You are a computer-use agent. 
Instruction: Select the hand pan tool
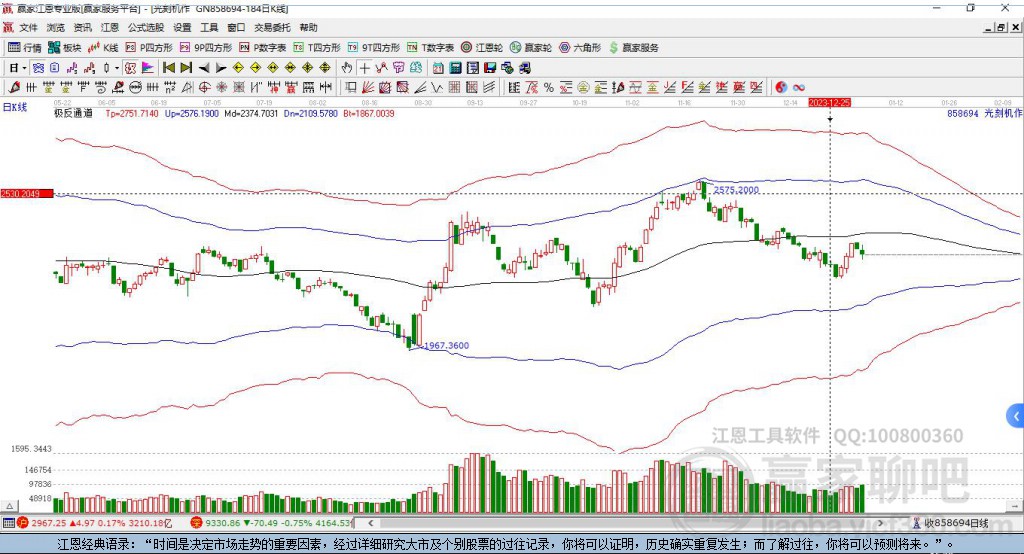coord(347,68)
